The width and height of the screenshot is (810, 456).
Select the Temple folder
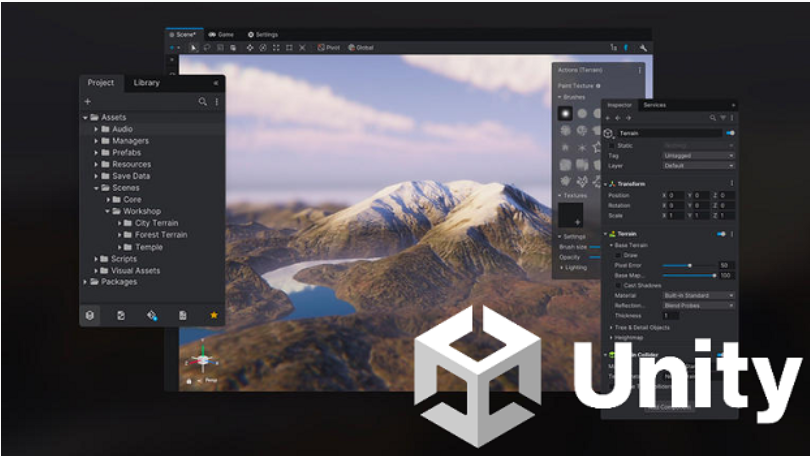coord(149,247)
